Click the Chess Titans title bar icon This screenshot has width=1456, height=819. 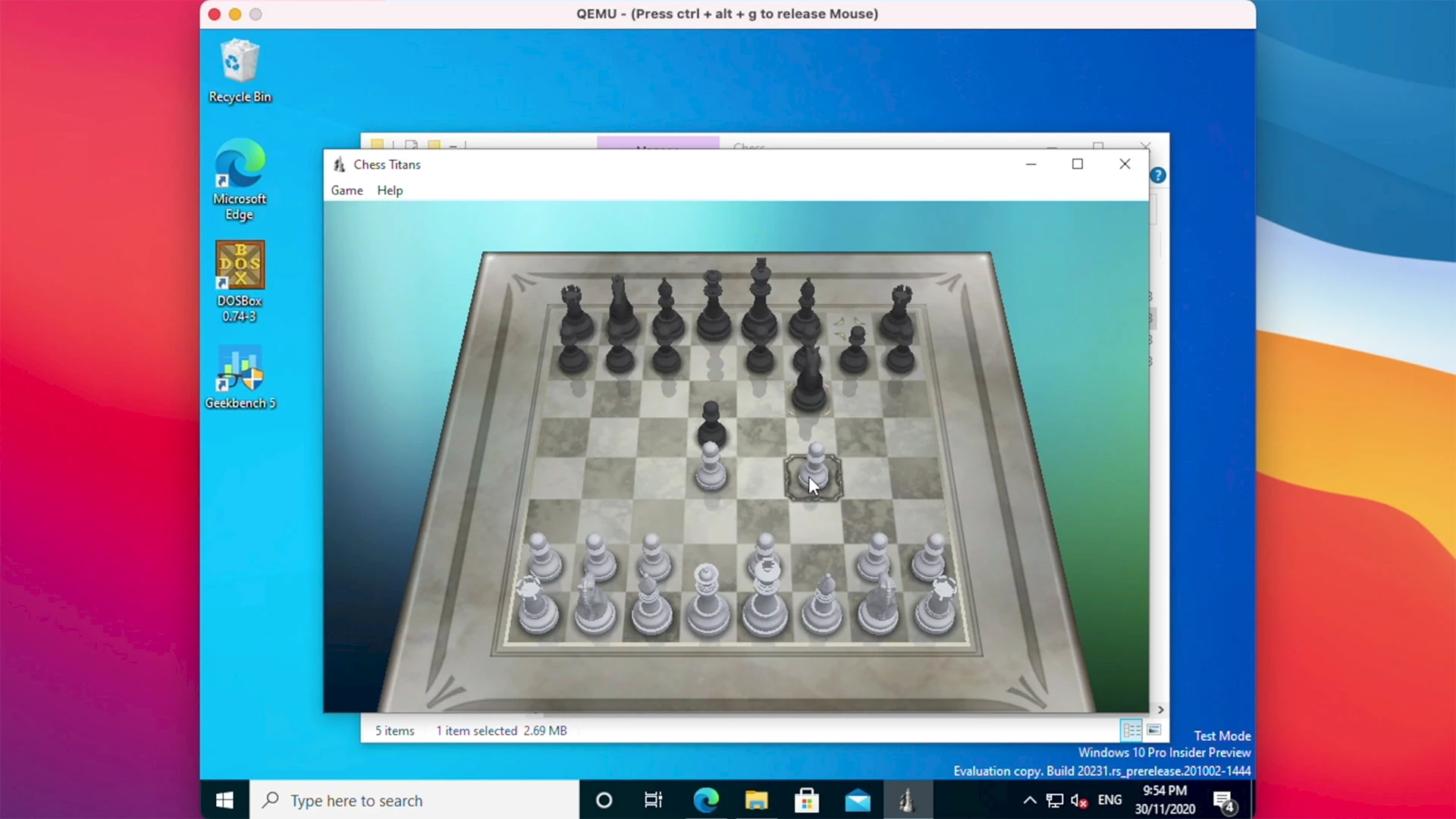(x=339, y=165)
